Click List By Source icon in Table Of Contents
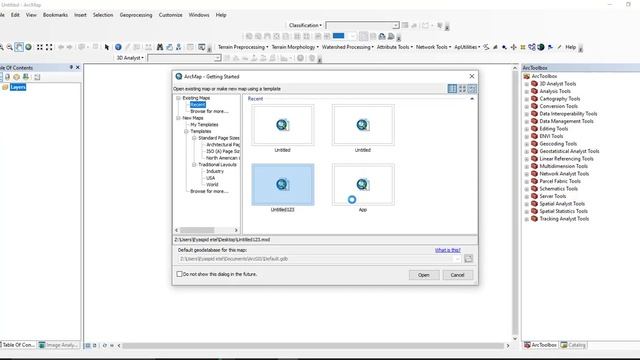 point(7,77)
